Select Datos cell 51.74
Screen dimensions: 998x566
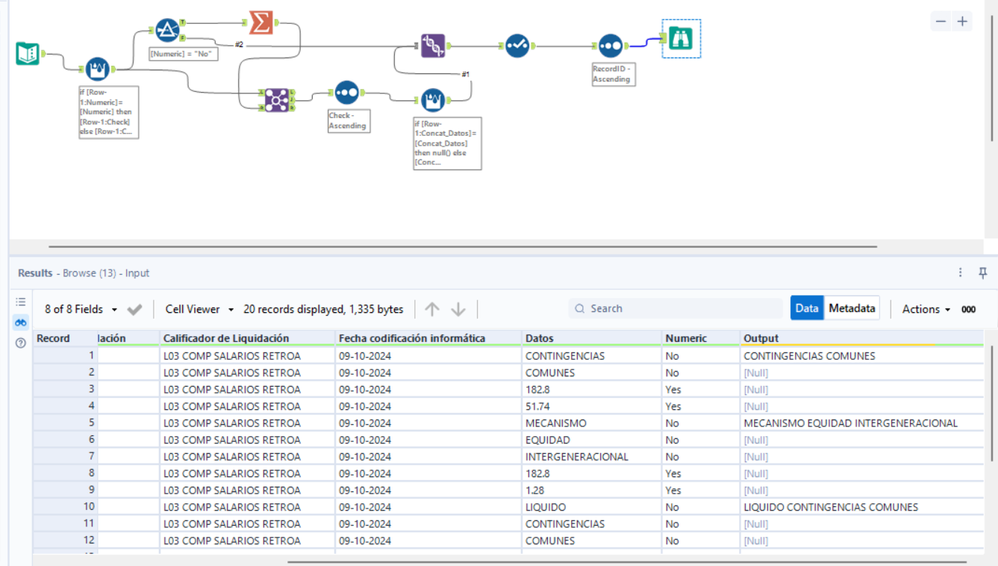point(591,406)
